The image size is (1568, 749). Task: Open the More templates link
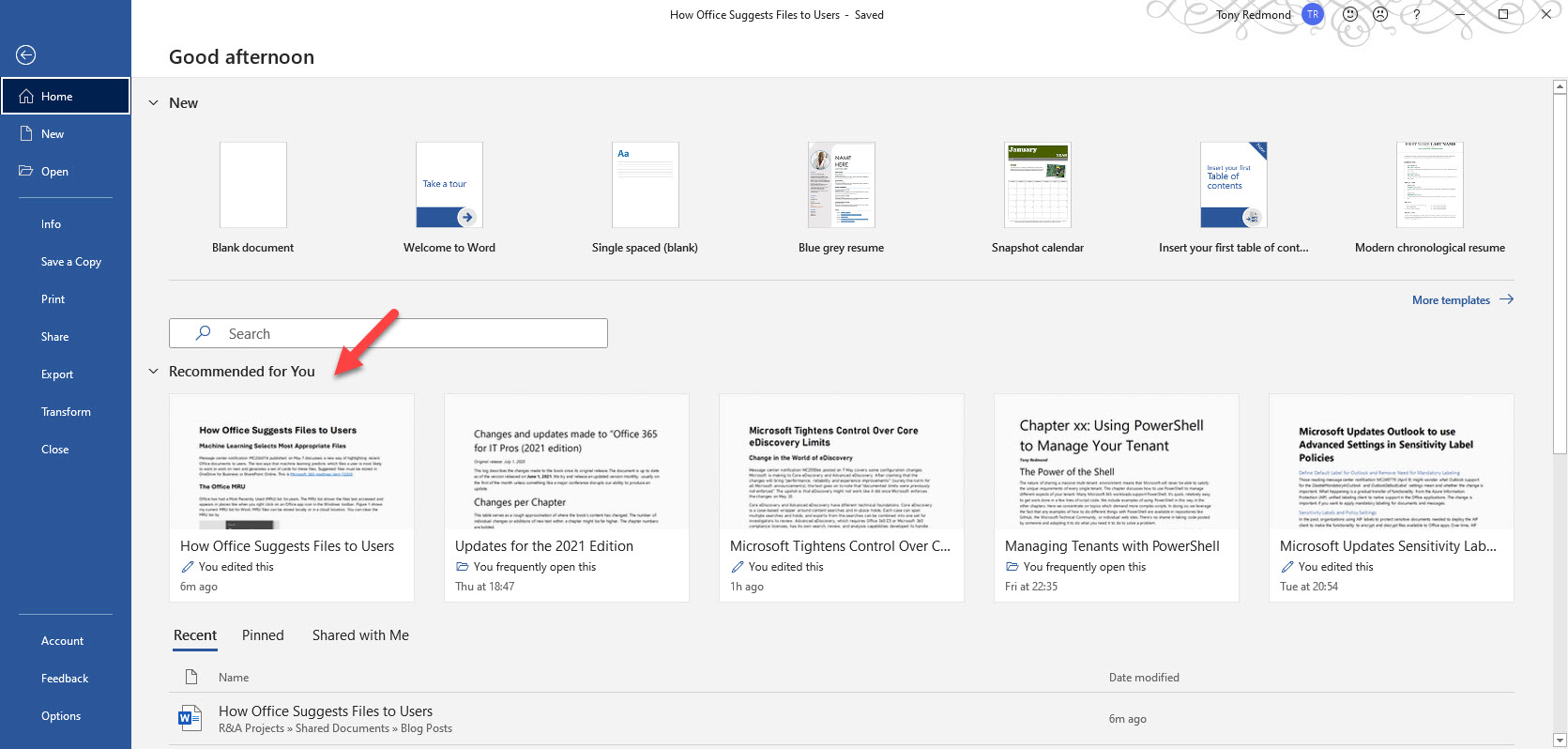point(1451,300)
